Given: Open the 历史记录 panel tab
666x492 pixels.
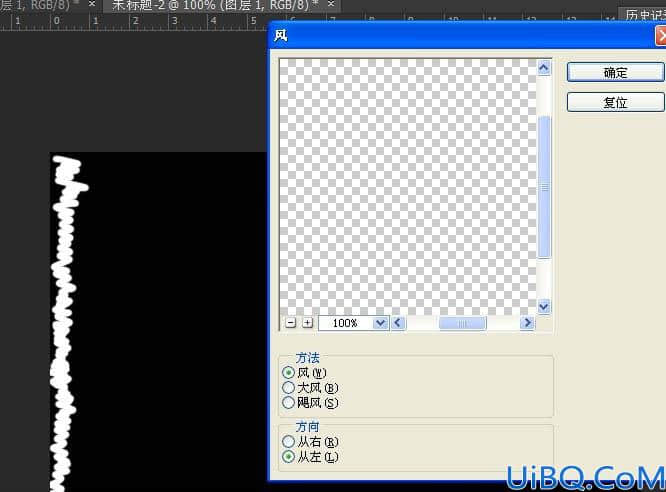Looking at the screenshot, I should 645,15.
